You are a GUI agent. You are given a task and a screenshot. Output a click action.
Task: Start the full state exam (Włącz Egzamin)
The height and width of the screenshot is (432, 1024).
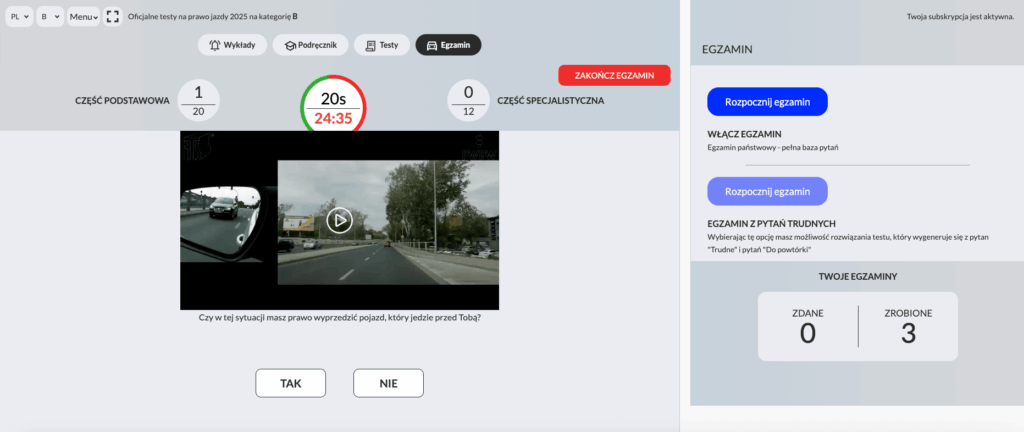[x=767, y=102]
